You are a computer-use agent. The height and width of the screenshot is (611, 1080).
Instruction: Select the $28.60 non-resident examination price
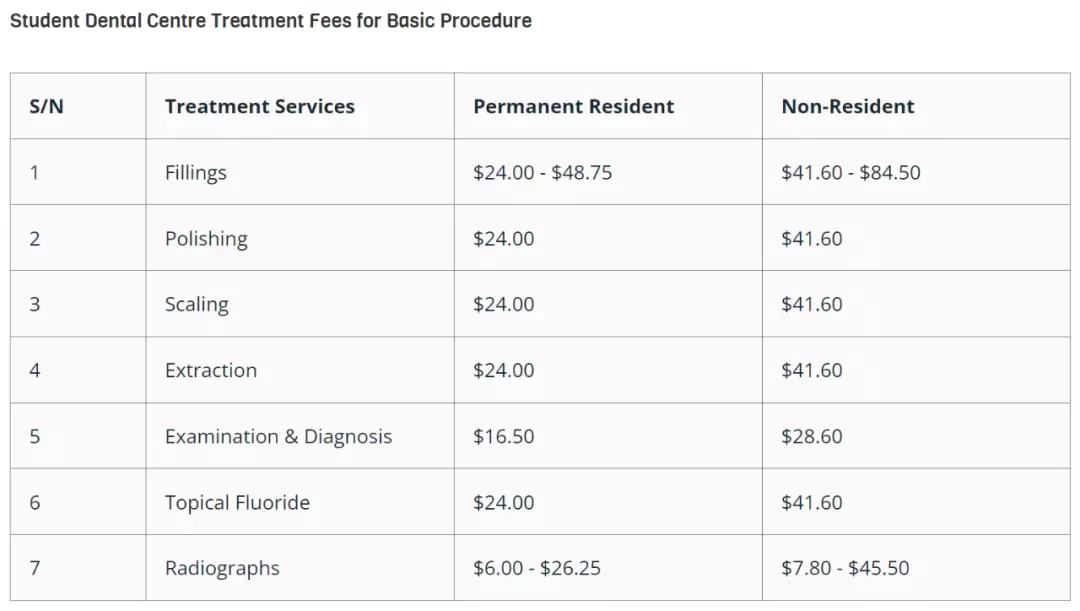811,436
